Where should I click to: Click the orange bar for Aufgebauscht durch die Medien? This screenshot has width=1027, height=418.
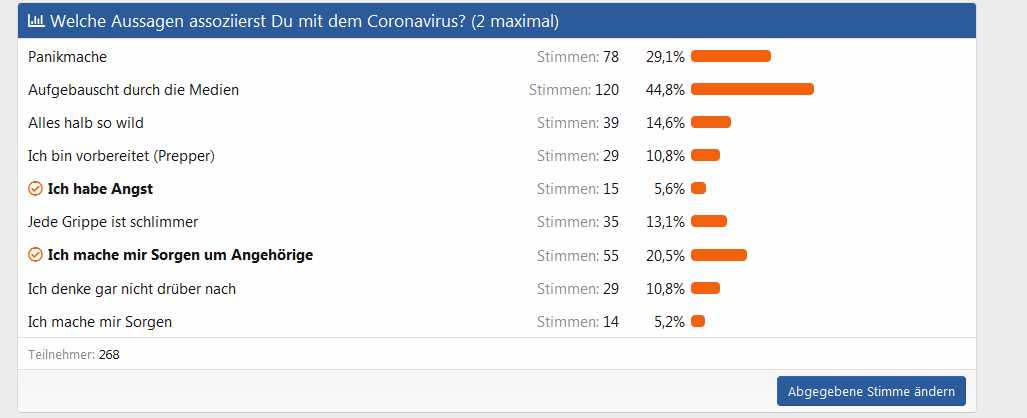coord(752,90)
